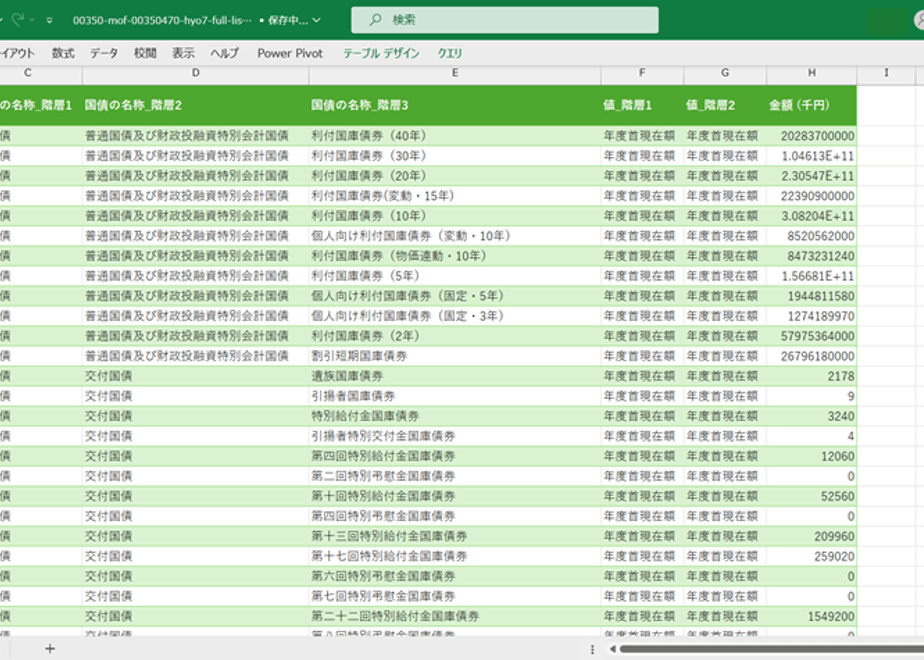
Task: Expand the save status dropdown next to 保存中
Action: coord(316,20)
